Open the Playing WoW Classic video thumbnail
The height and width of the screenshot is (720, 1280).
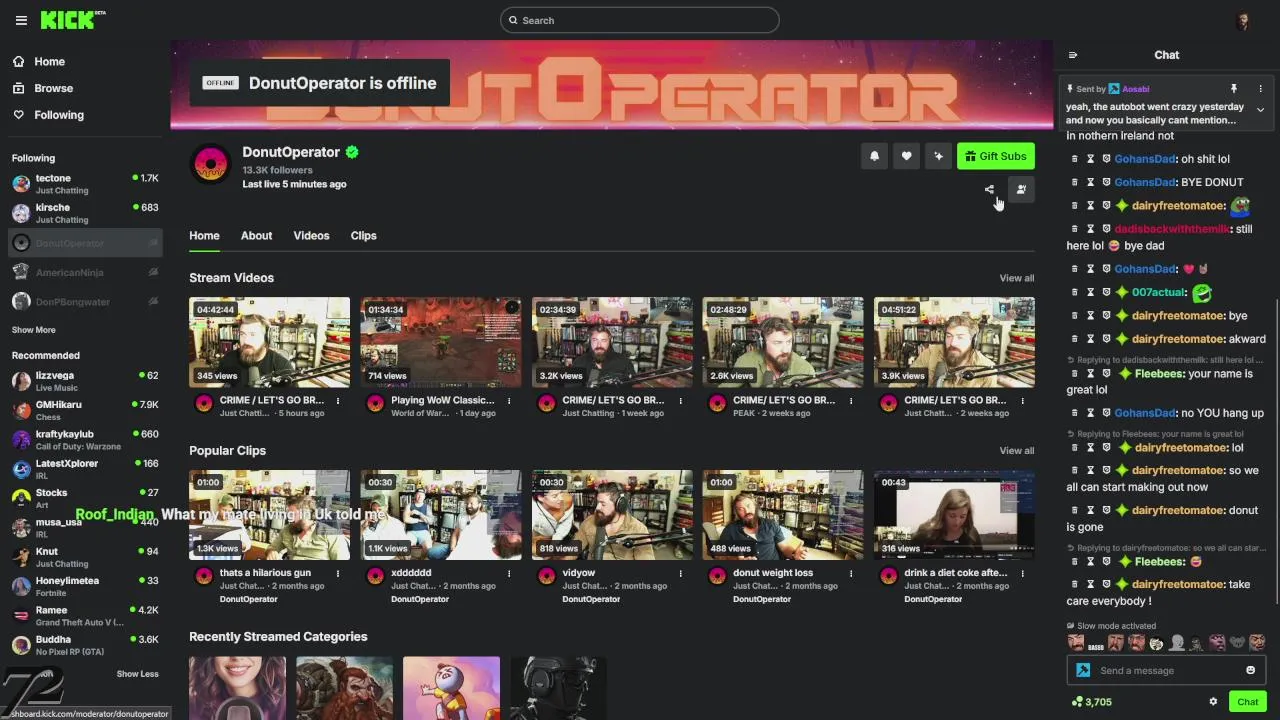click(x=440, y=342)
